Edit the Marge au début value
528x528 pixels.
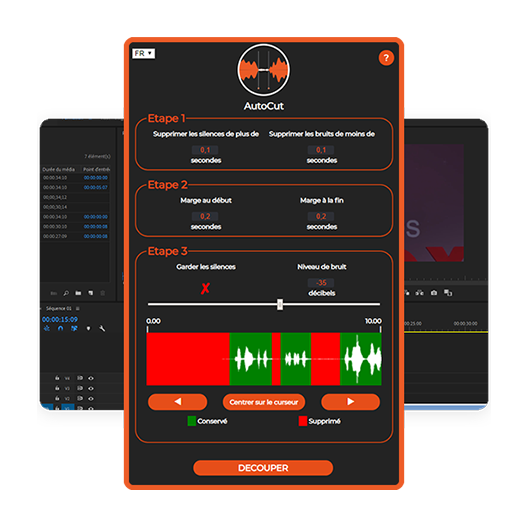coord(205,216)
